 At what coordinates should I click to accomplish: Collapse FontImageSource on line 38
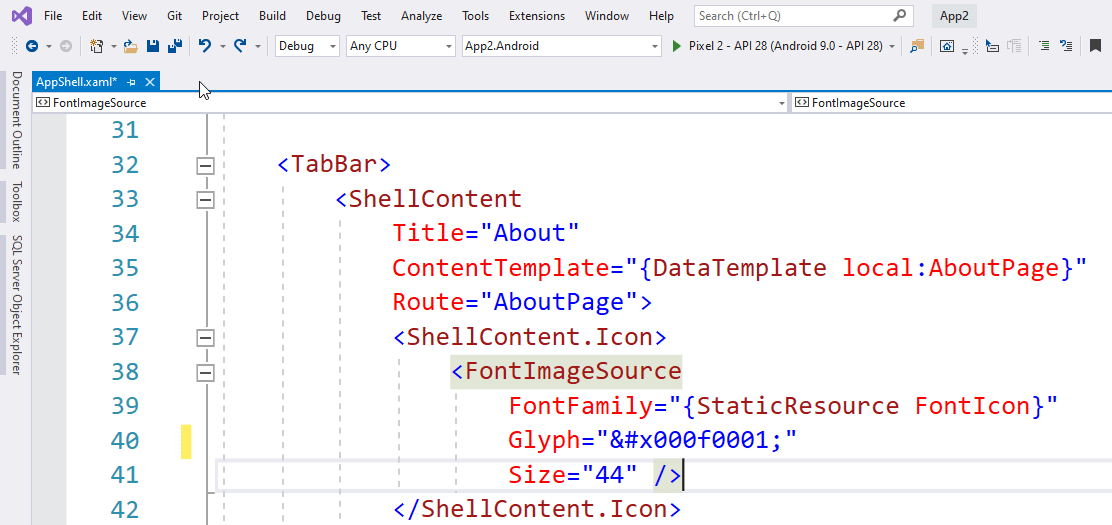205,372
